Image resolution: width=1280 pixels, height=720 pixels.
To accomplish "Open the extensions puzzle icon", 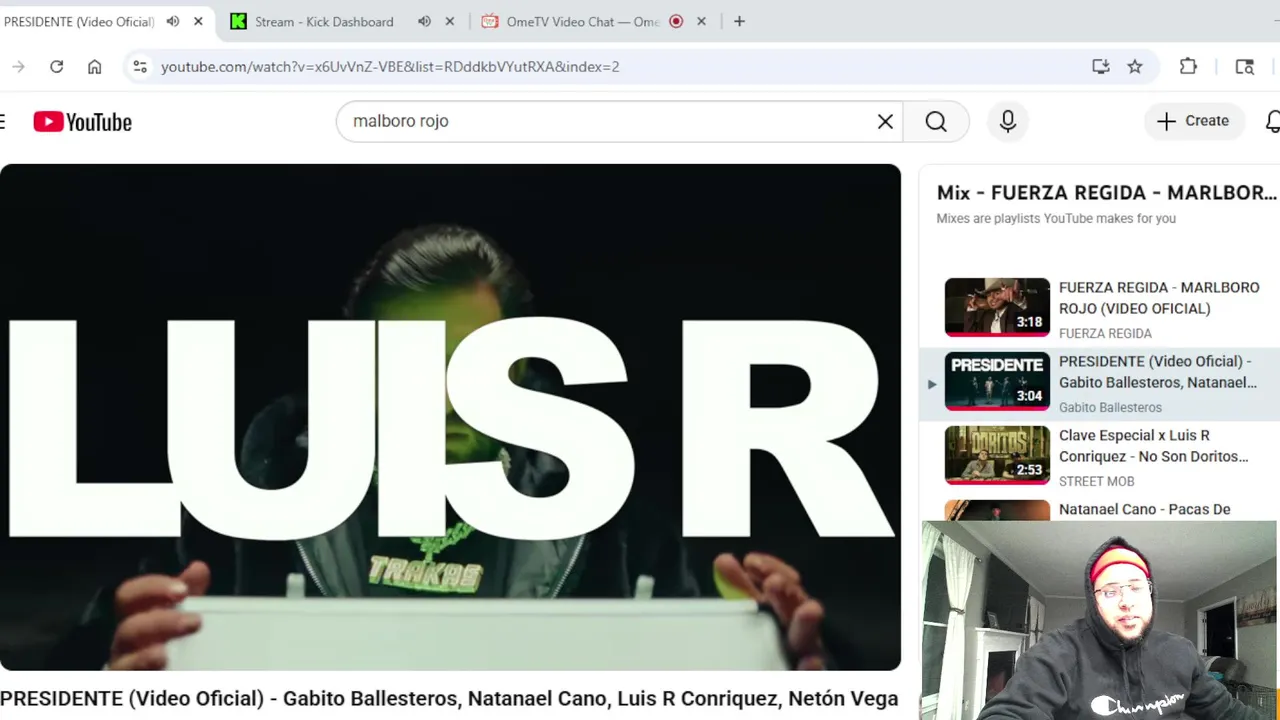I will point(1188,67).
